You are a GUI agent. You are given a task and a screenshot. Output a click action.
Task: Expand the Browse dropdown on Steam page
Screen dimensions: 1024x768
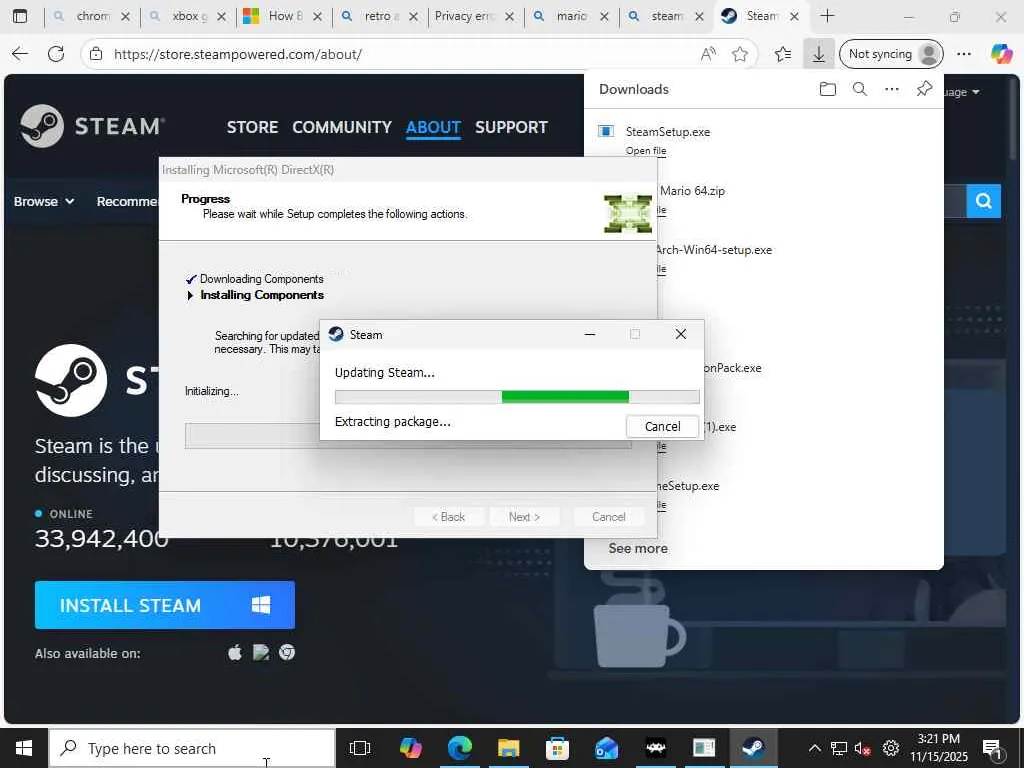click(44, 201)
